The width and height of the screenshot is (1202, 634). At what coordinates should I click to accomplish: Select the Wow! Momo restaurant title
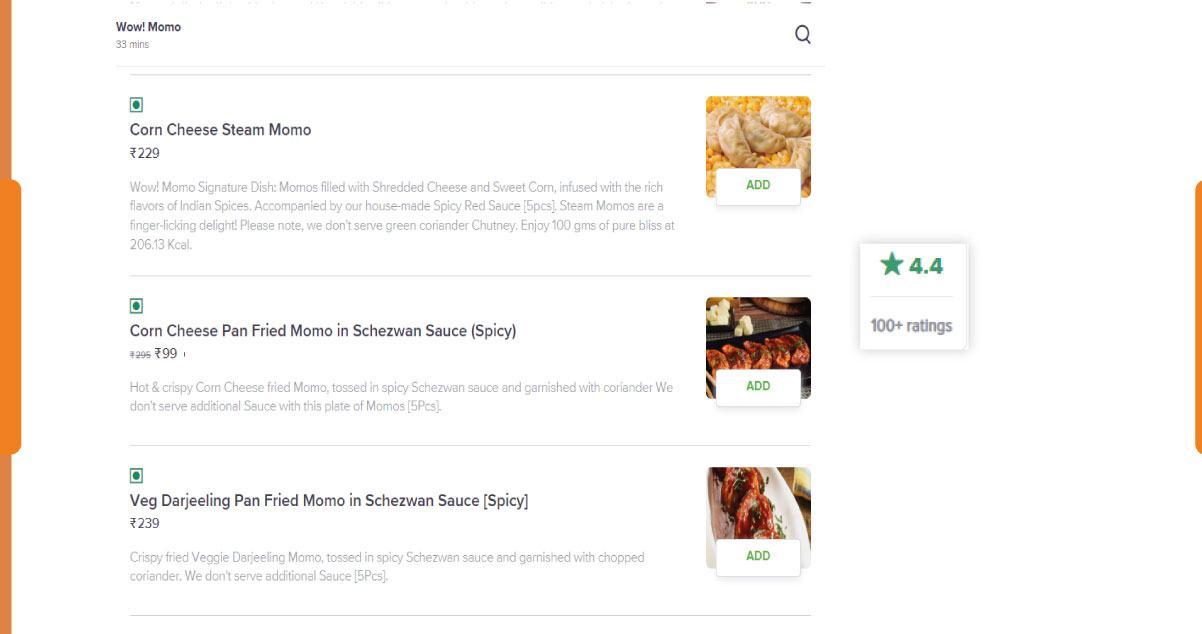[x=148, y=27]
